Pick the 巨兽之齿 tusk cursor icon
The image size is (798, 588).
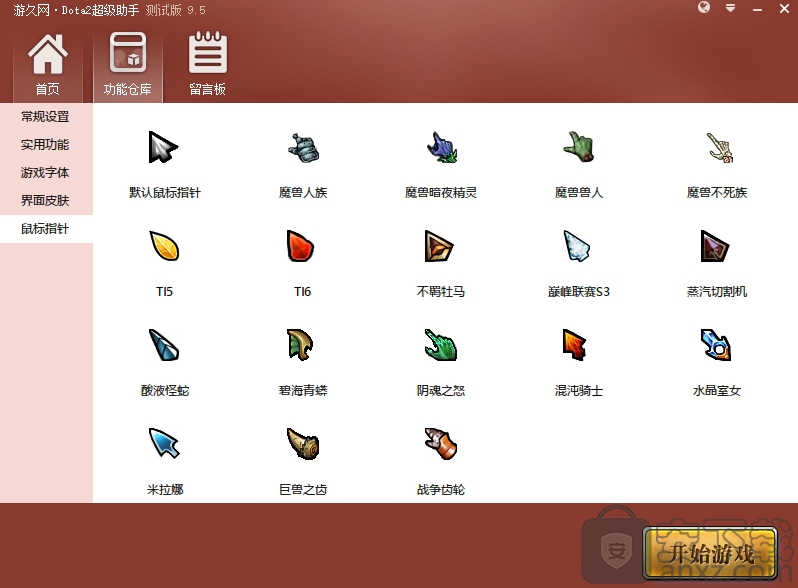[x=303, y=443]
